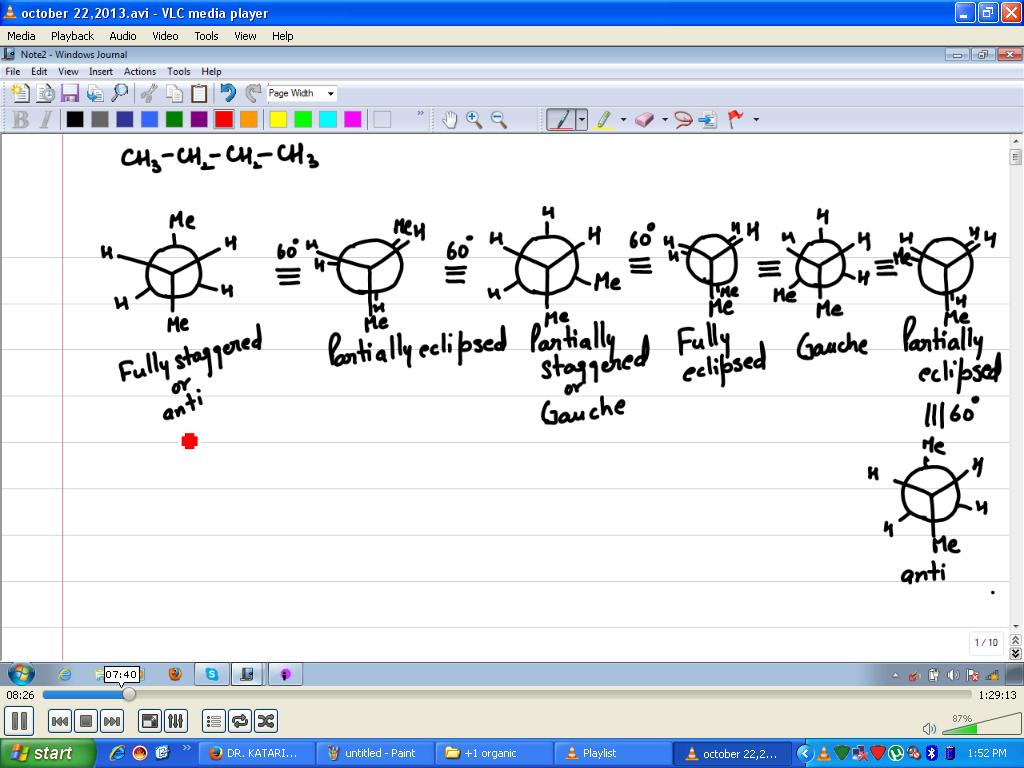
Task: Stop playback in VLC
Action: point(86,721)
